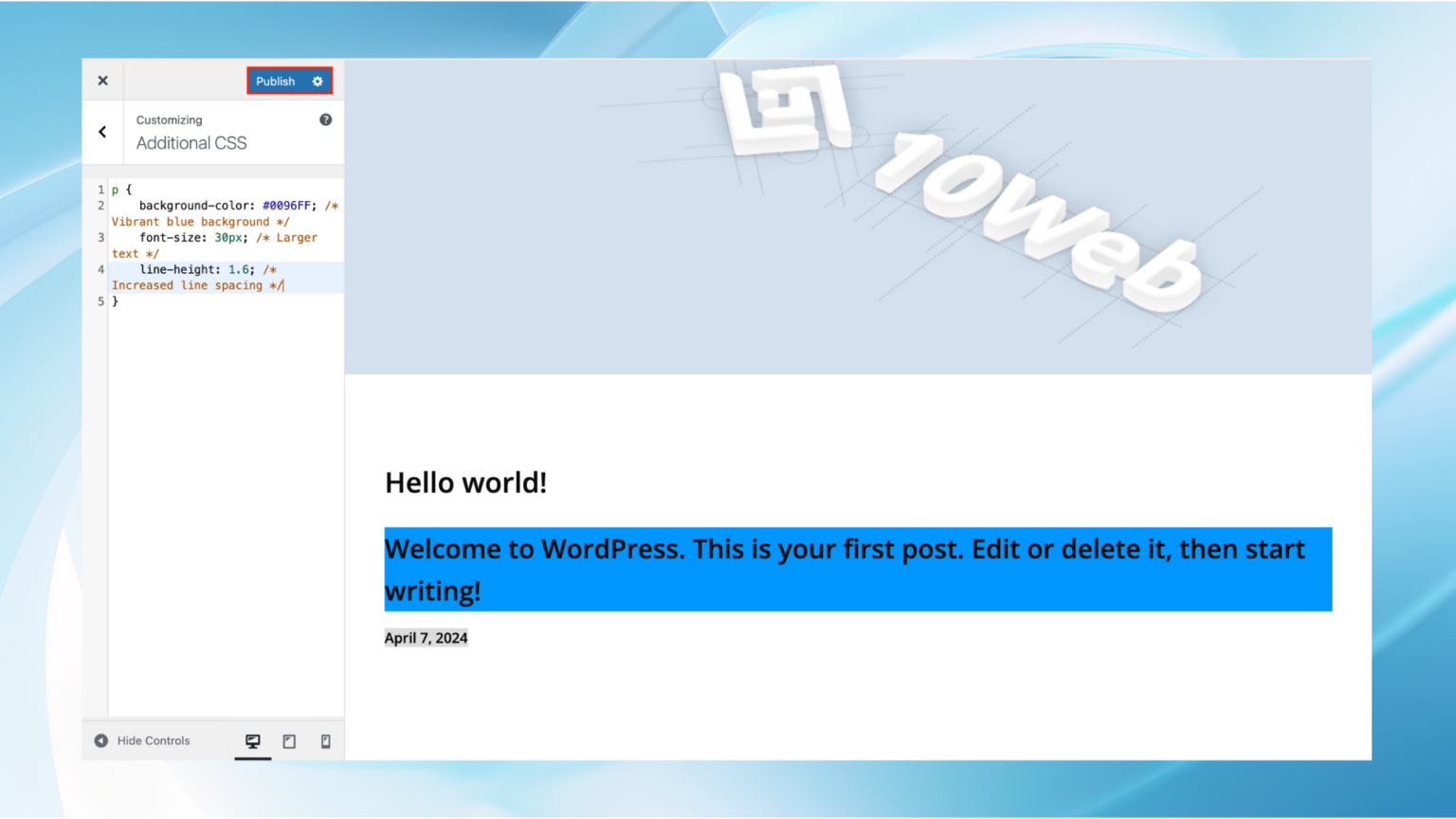Select the desktop preview icon
Image resolution: width=1456 pixels, height=819 pixels.
pos(252,740)
